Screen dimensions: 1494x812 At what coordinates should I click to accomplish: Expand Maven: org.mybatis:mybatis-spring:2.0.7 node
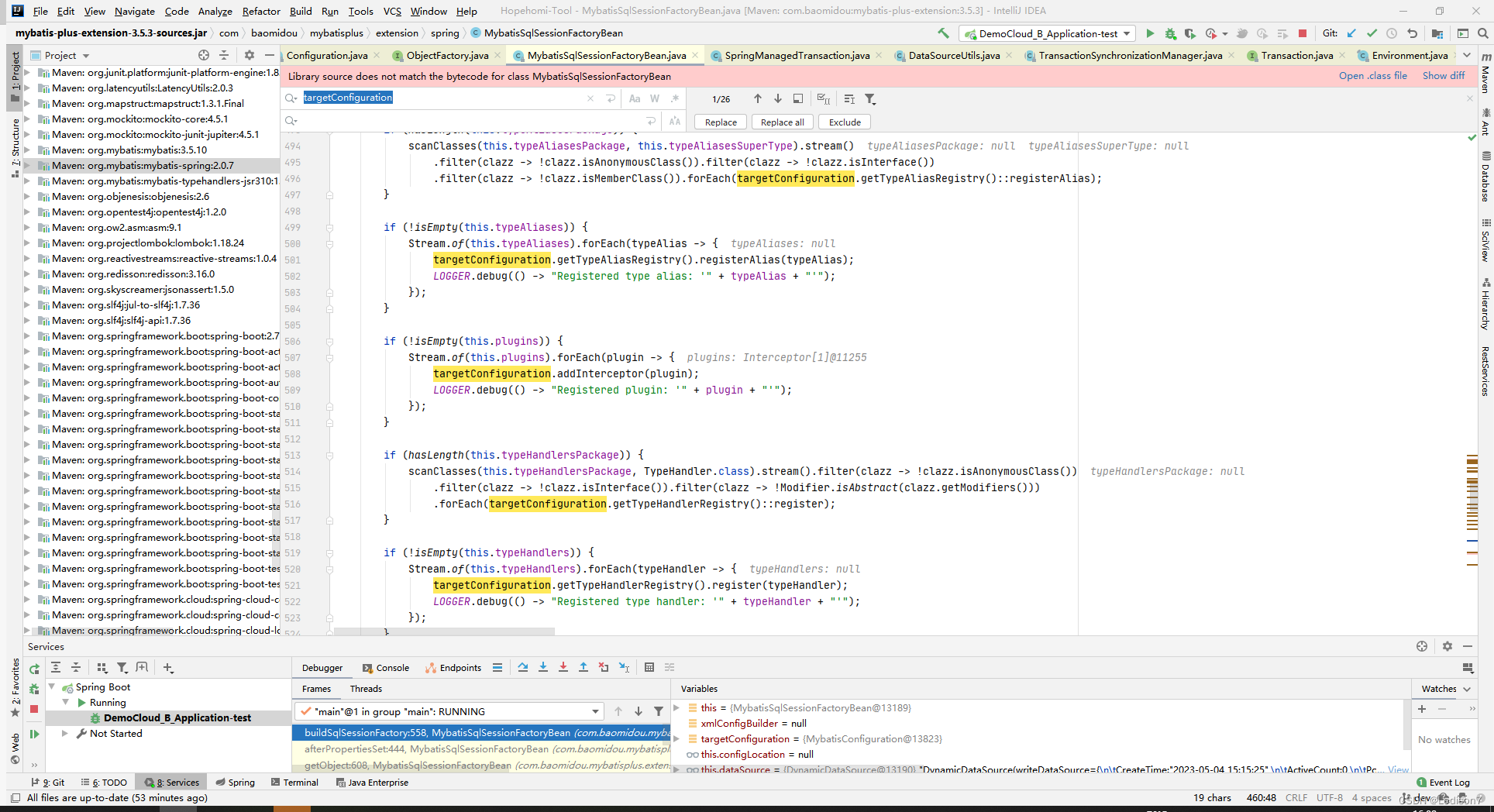pos(27,165)
